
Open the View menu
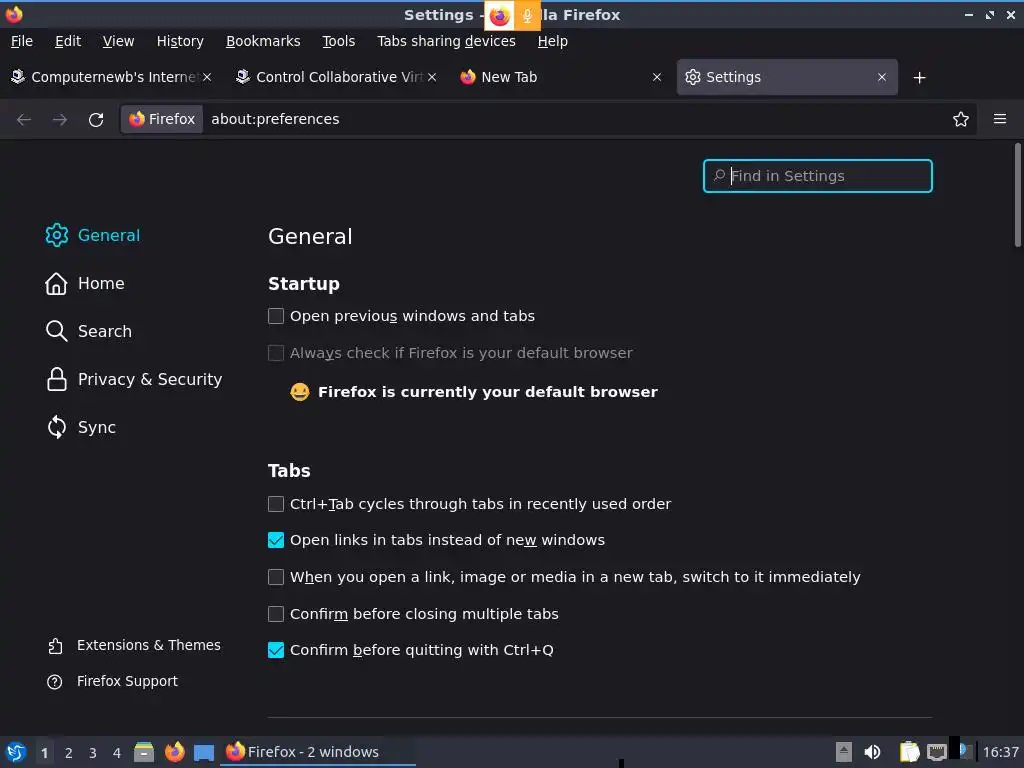point(118,41)
